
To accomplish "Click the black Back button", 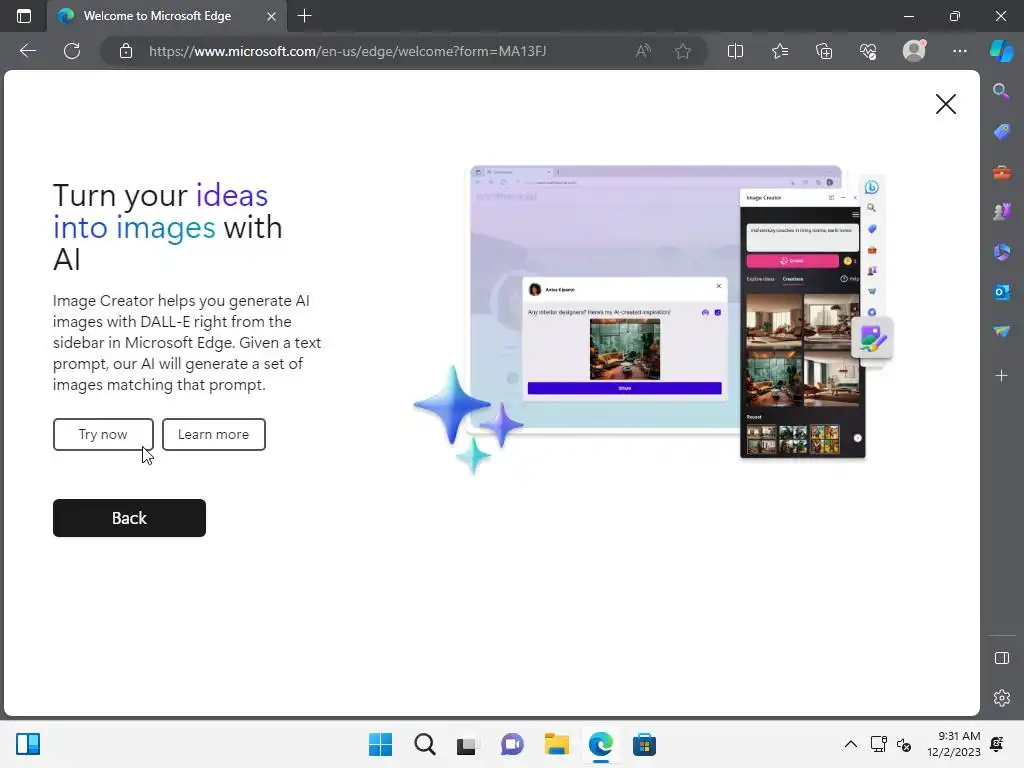I will [x=129, y=518].
